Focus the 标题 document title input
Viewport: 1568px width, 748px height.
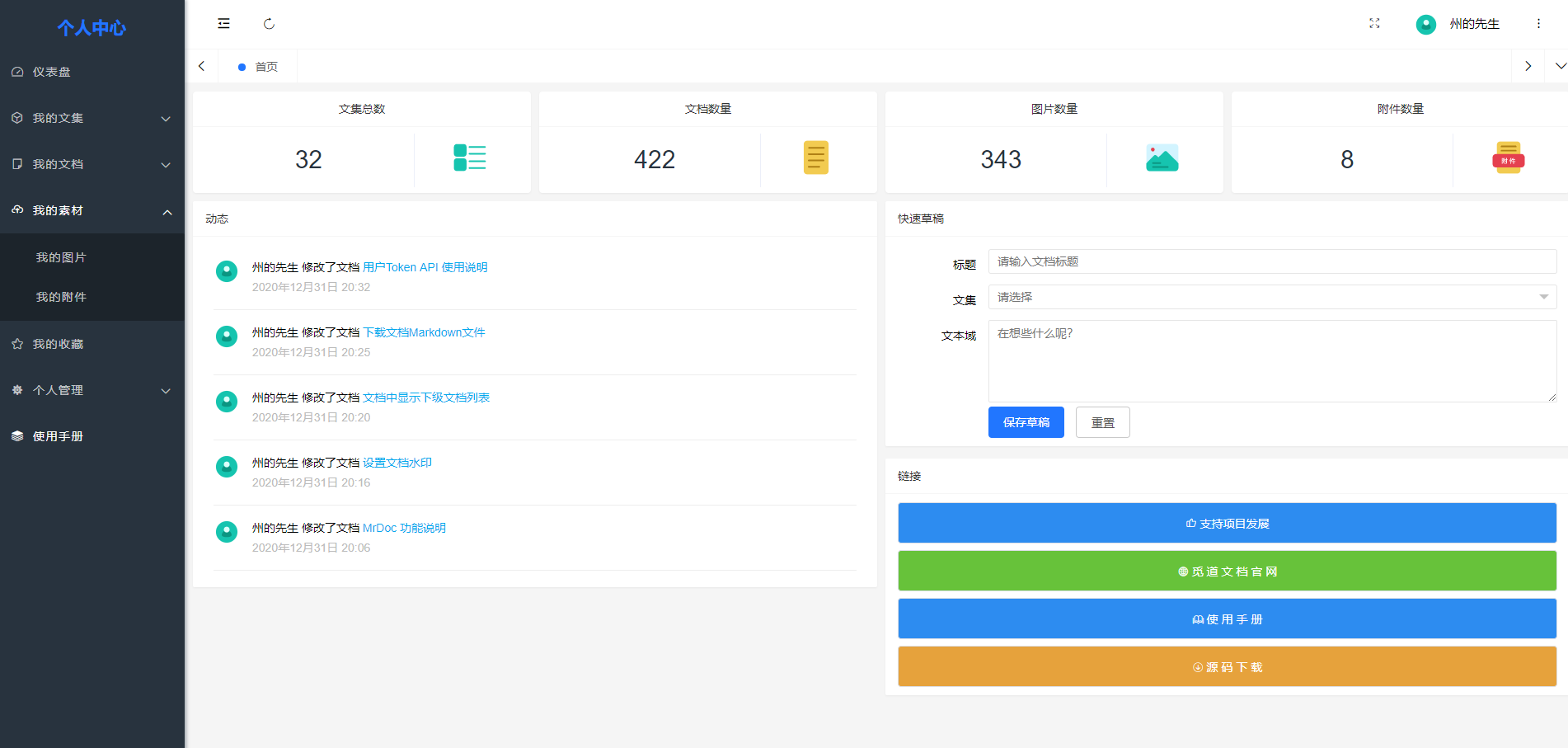(x=1272, y=261)
